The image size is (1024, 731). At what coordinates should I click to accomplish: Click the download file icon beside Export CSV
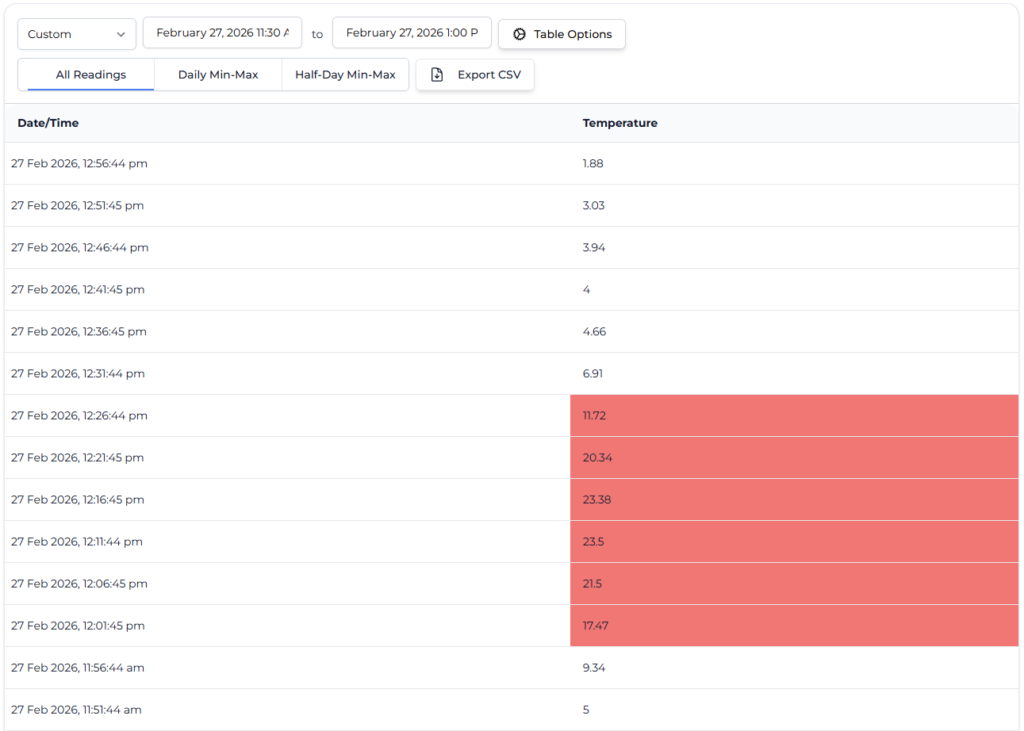click(437, 74)
